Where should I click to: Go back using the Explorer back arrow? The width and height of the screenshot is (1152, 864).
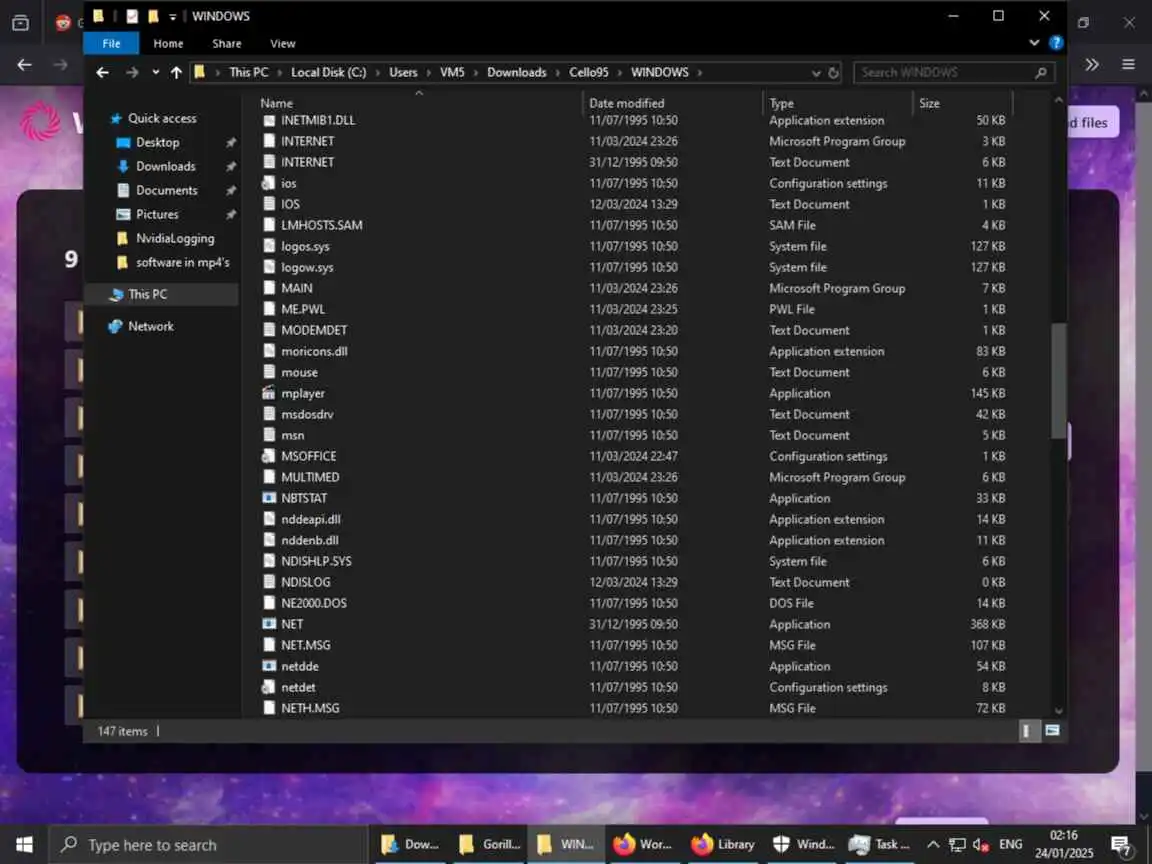(x=103, y=72)
